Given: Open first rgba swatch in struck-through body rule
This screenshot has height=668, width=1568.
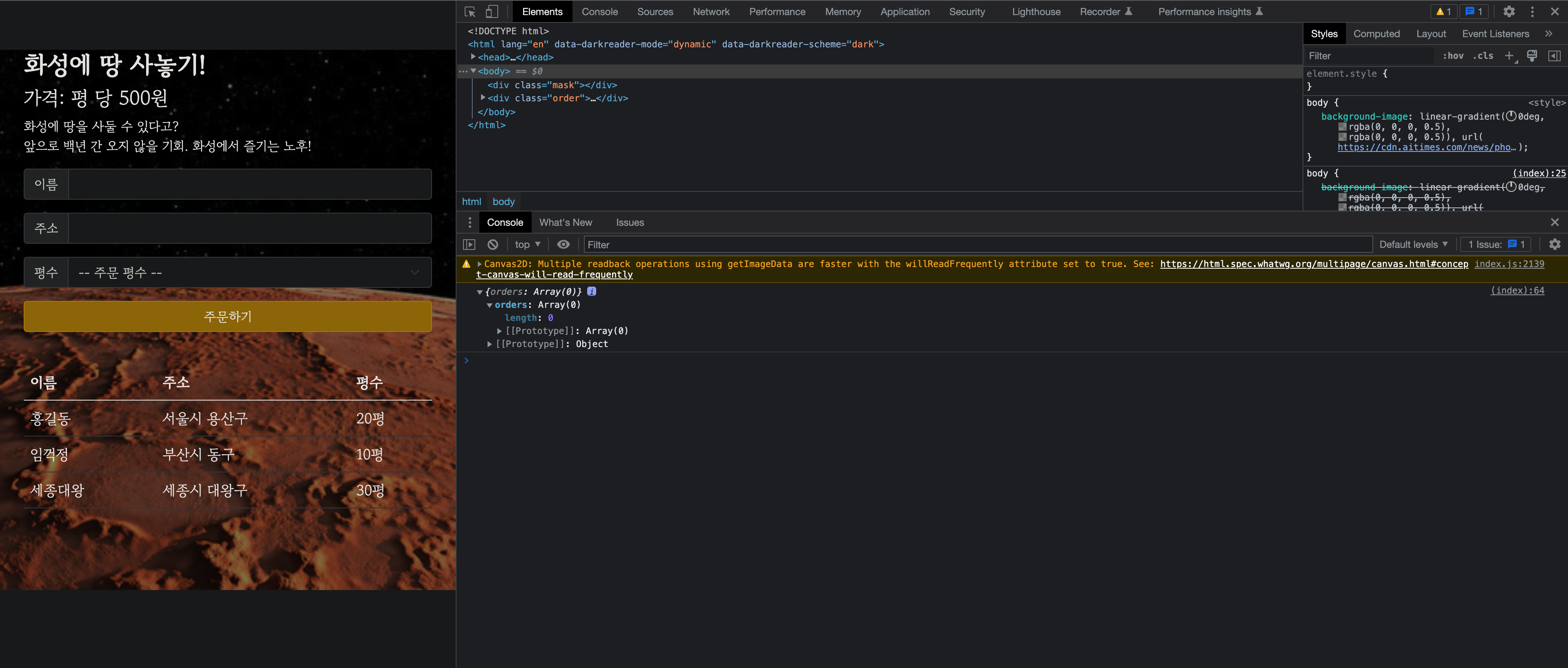Looking at the screenshot, I should point(1342,198).
